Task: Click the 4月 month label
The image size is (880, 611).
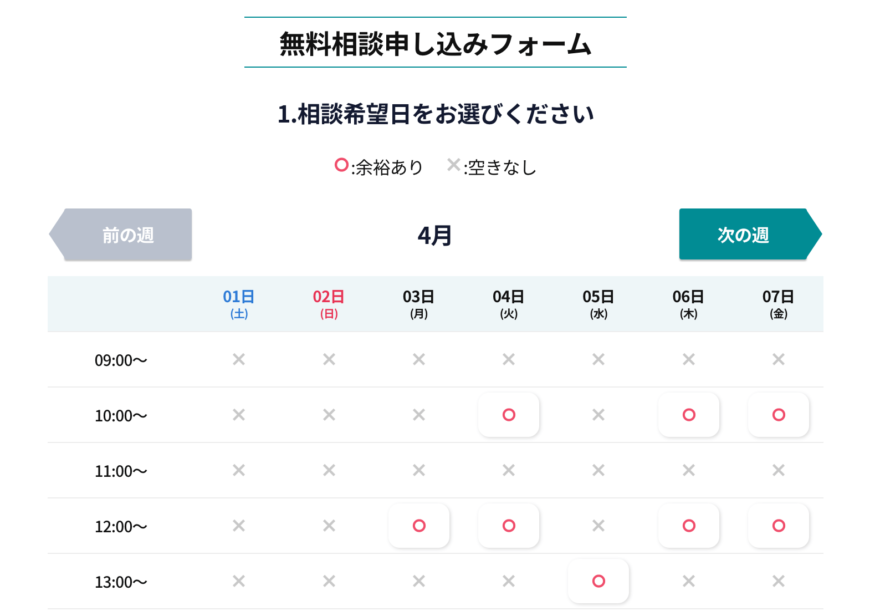Action: click(435, 234)
